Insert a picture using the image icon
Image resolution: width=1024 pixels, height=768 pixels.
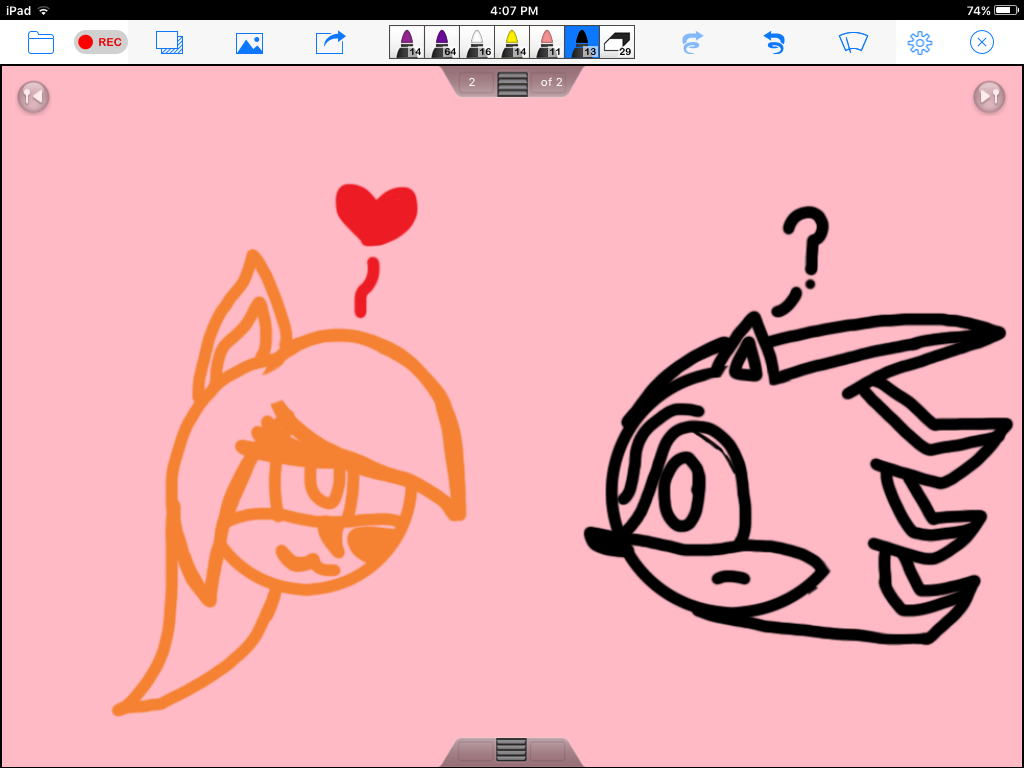pos(249,43)
